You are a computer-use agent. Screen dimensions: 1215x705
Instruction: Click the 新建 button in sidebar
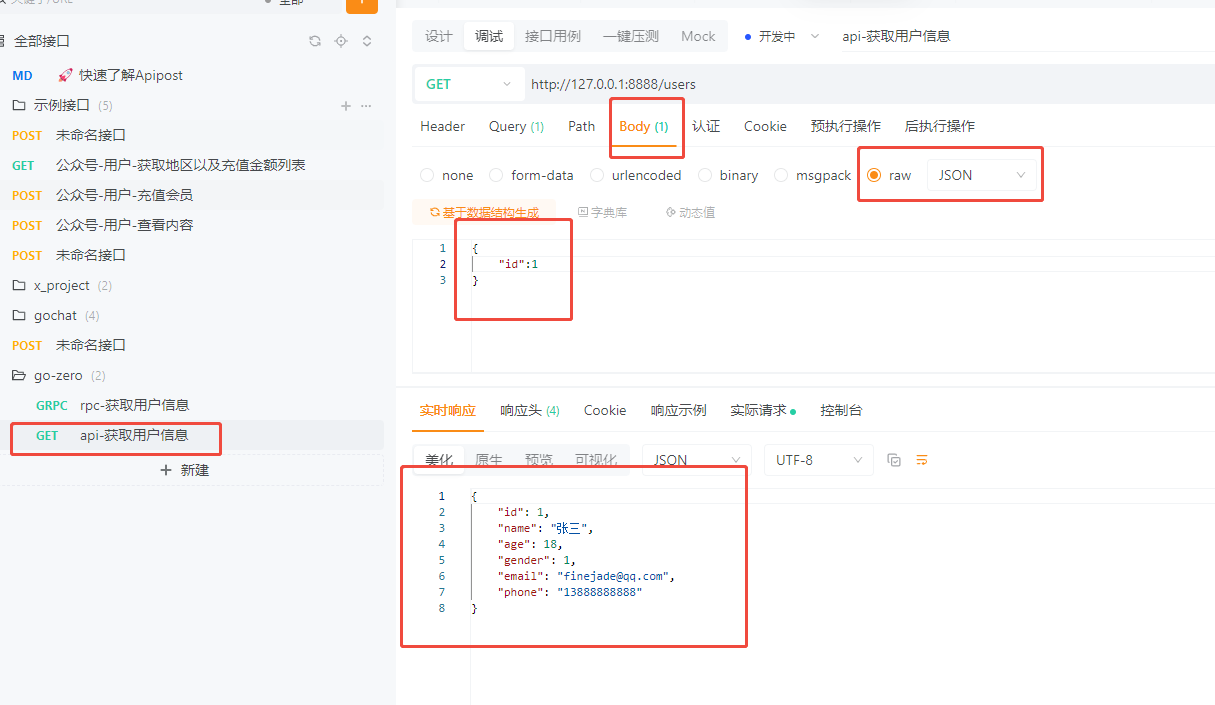(x=185, y=470)
